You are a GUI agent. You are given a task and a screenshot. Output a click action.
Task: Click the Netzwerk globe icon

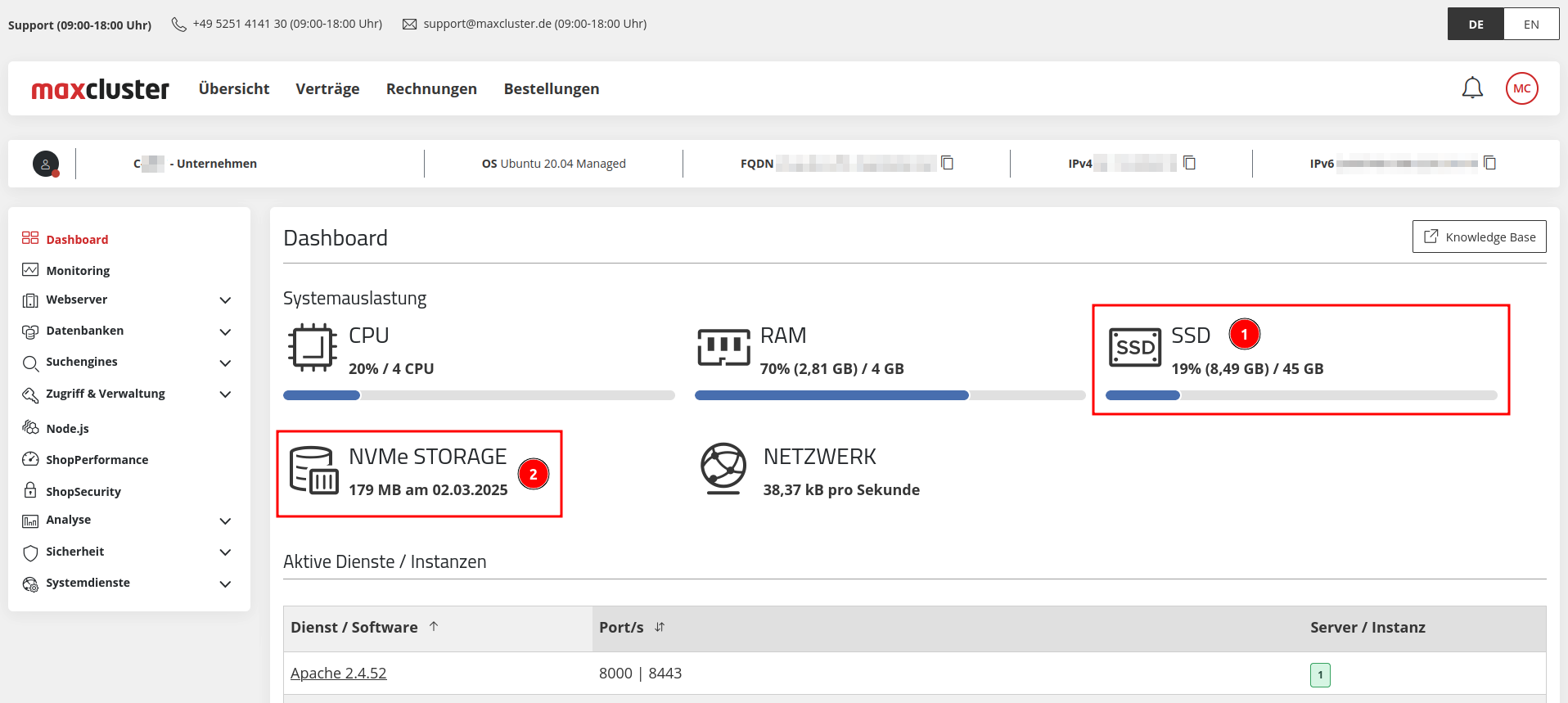click(723, 469)
